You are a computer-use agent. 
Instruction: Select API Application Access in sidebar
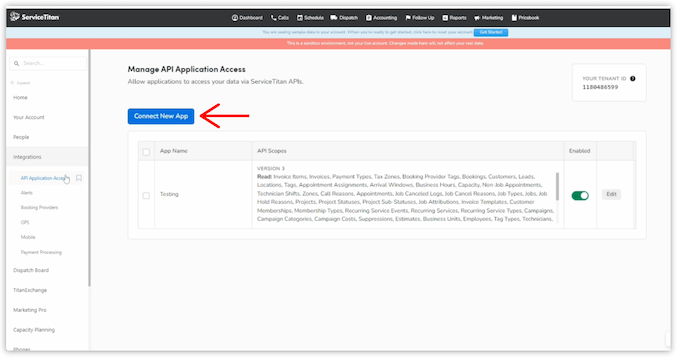(x=43, y=178)
